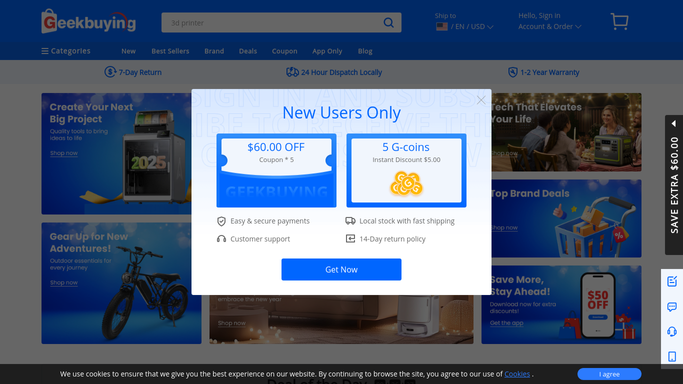The width and height of the screenshot is (683, 384).
Task: Click I agree on the cookie banner
Action: tap(609, 374)
